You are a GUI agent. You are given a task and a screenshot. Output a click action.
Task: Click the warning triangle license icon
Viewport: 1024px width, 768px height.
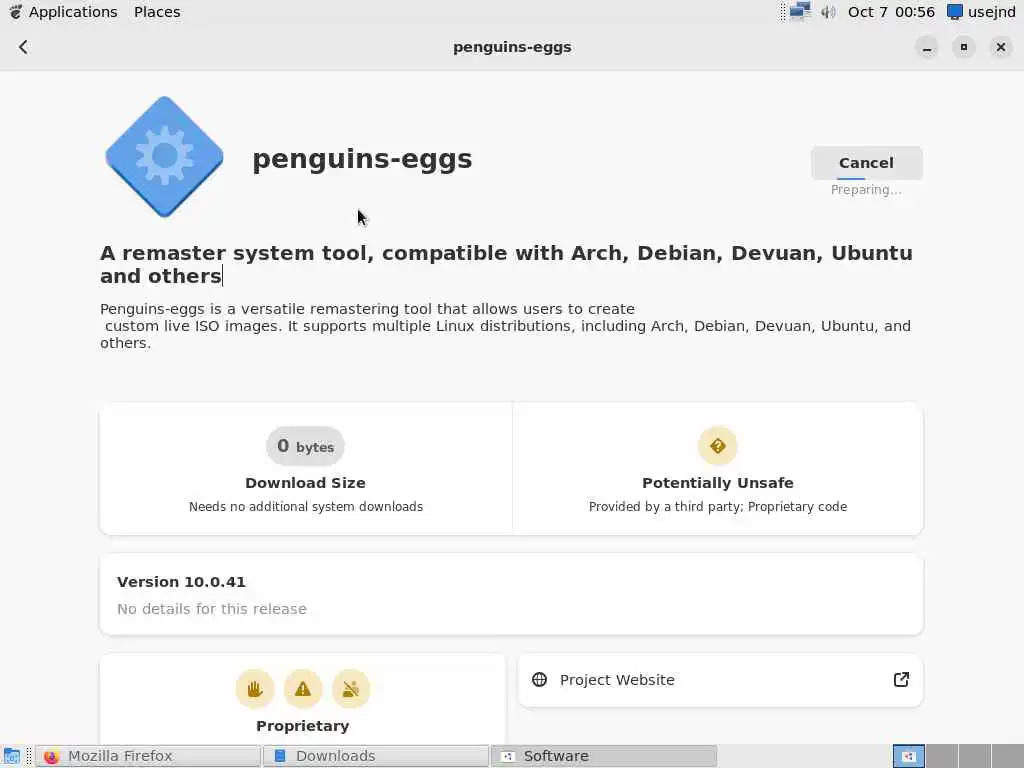coord(303,688)
